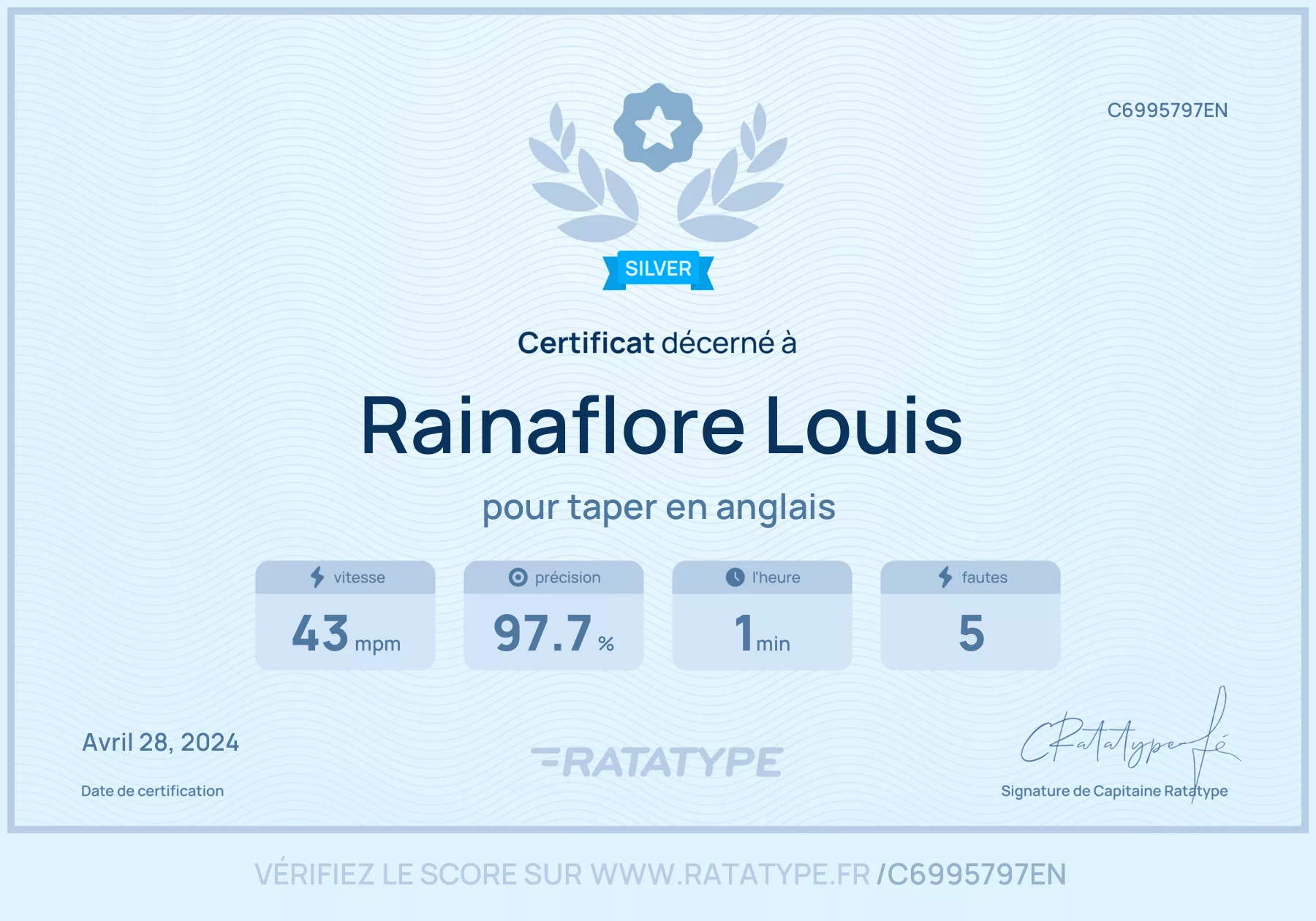Click the date Avril 28, 2024
The height and width of the screenshot is (921, 1316).
(160, 743)
